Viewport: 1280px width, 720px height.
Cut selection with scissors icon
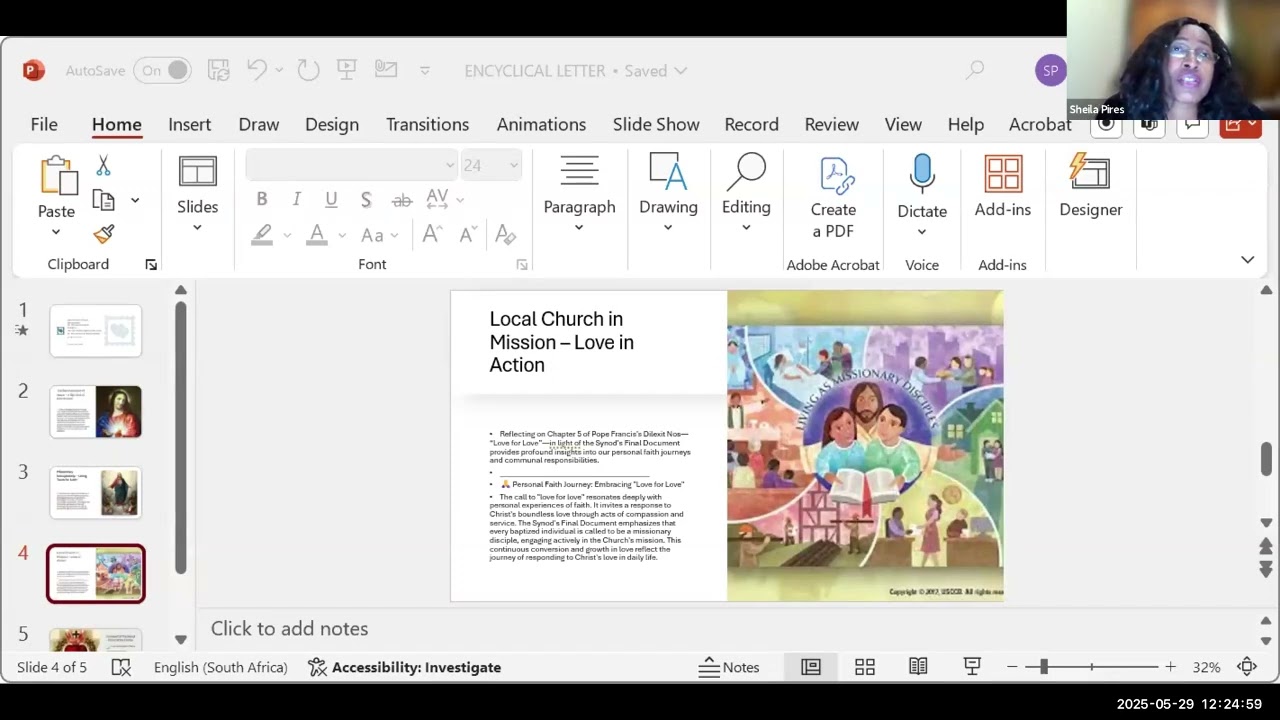coord(103,165)
